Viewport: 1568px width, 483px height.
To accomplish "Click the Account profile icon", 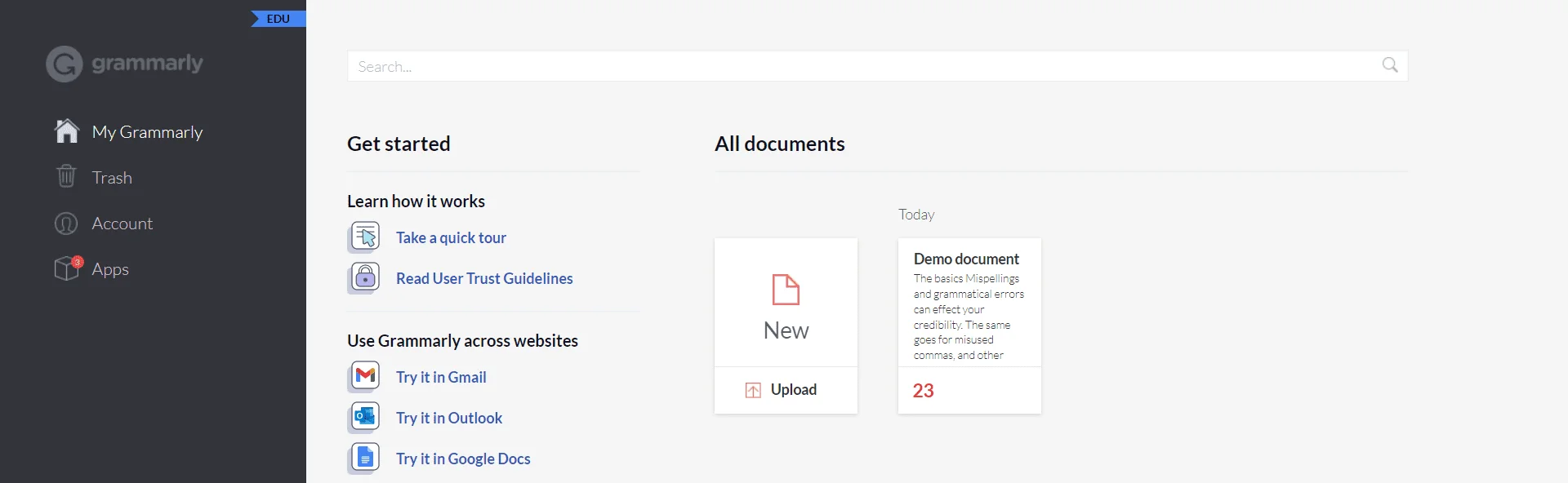I will pyautogui.click(x=66, y=224).
